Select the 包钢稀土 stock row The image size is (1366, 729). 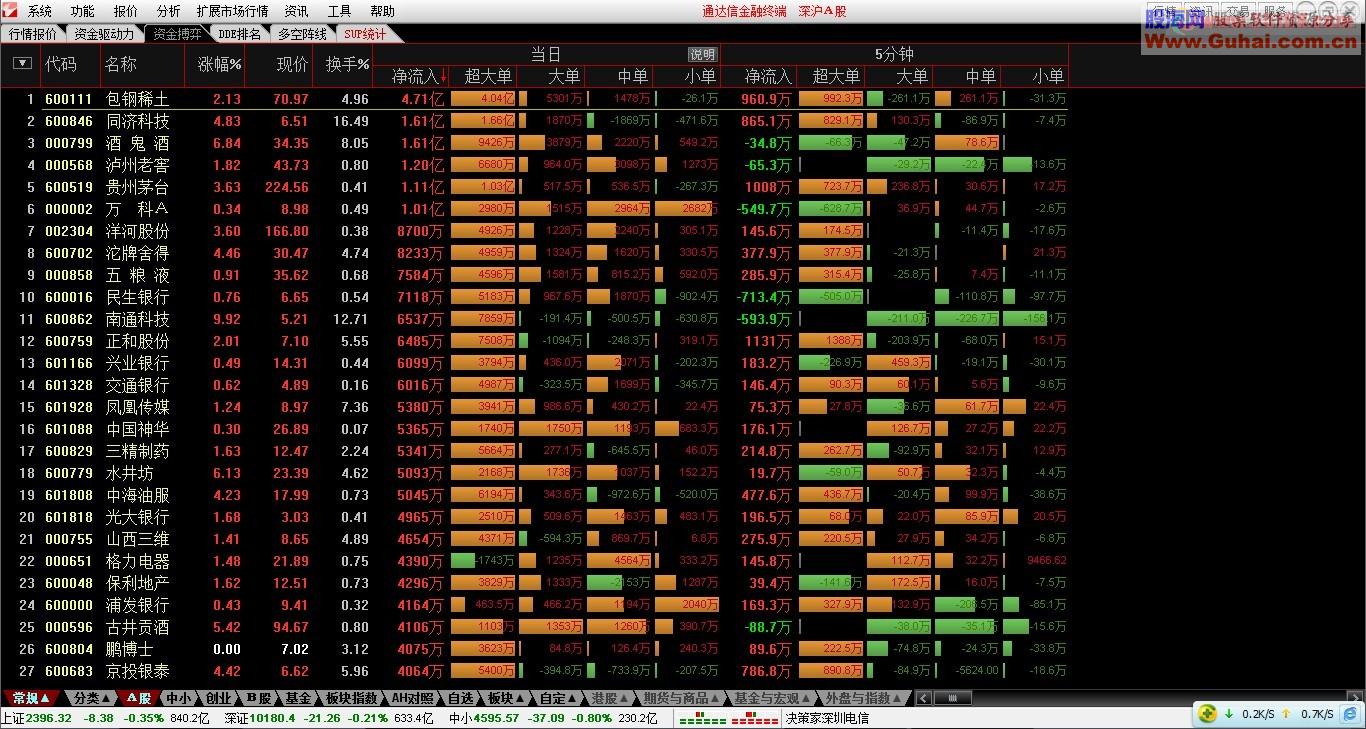[534, 99]
